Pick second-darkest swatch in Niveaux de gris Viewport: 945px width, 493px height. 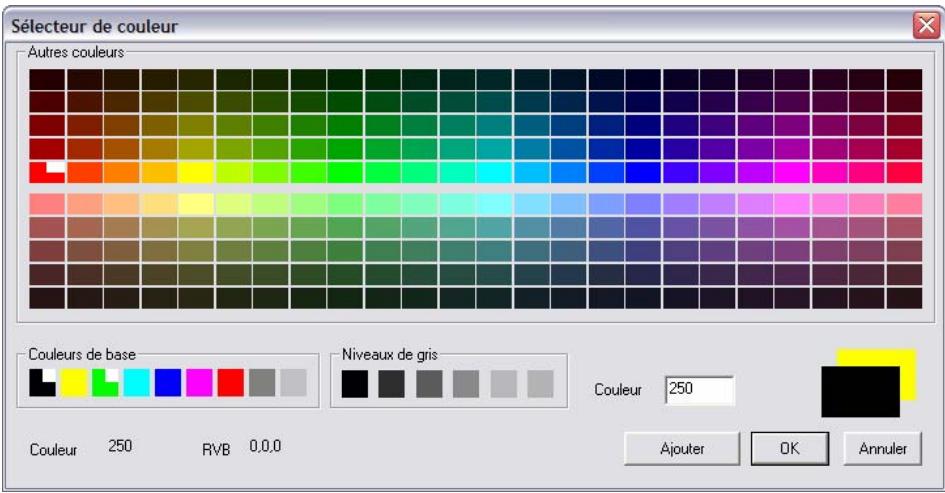pos(392,384)
